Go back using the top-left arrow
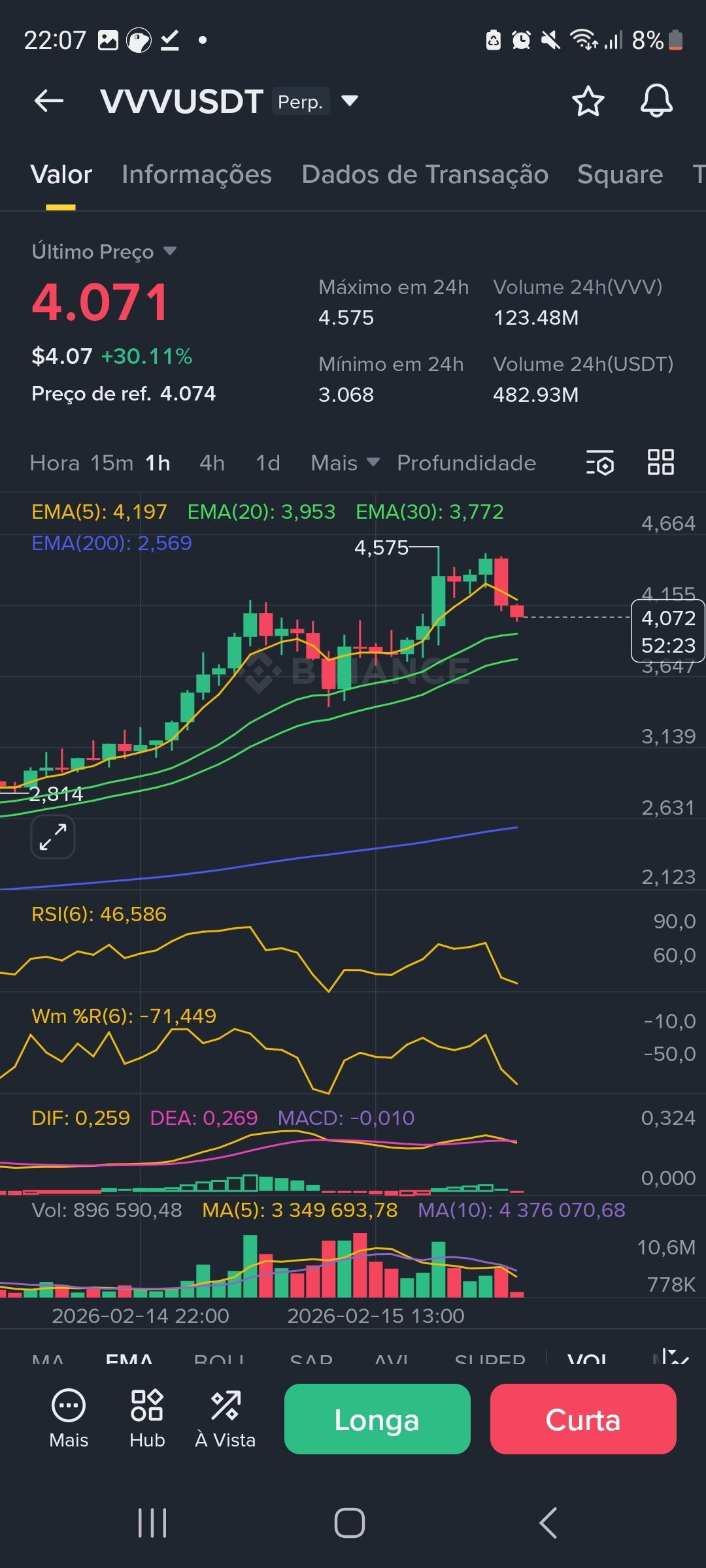 coord(49,101)
